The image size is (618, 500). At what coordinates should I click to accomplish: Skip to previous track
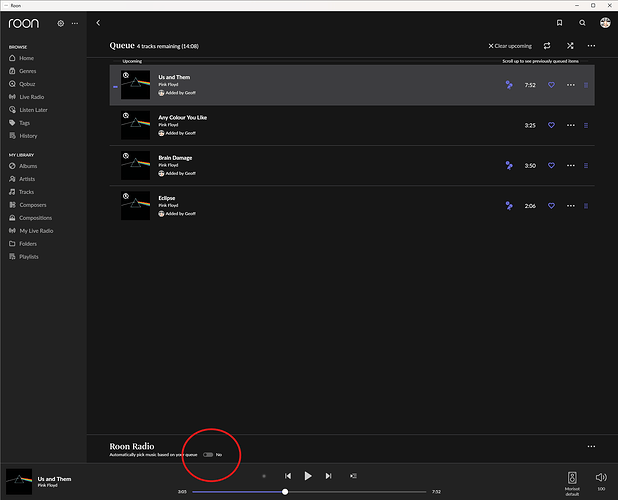click(x=288, y=476)
